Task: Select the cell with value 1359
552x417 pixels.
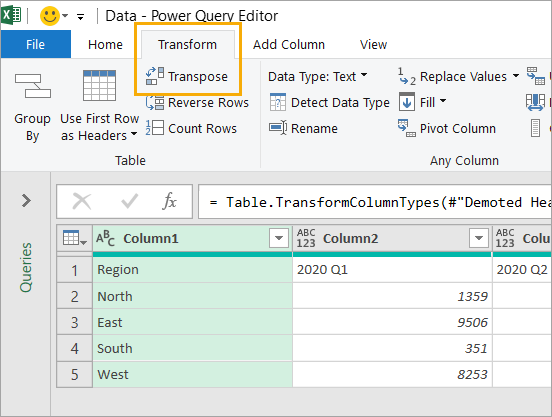Action: tap(392, 296)
